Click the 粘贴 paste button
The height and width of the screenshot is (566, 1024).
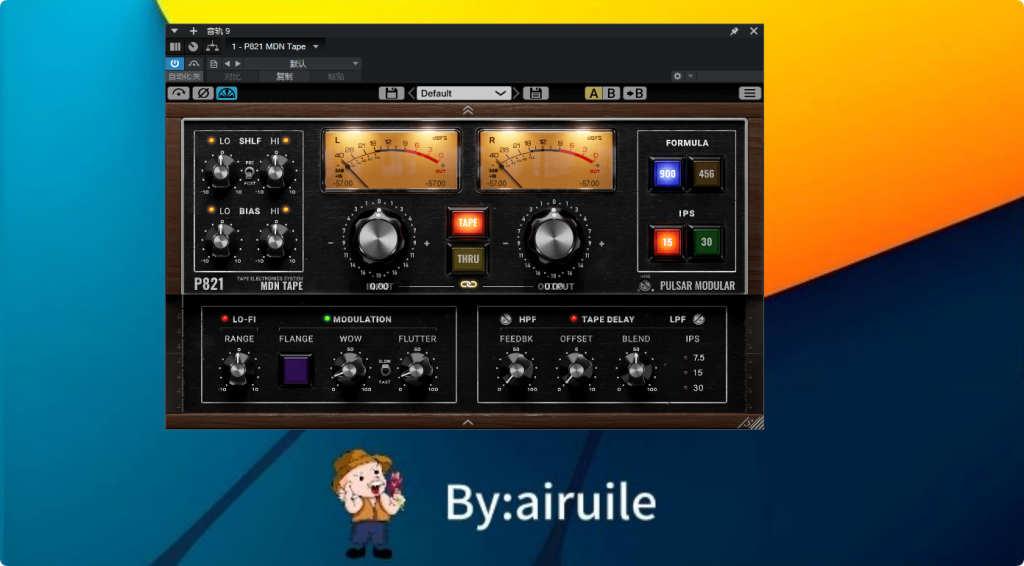(336, 76)
